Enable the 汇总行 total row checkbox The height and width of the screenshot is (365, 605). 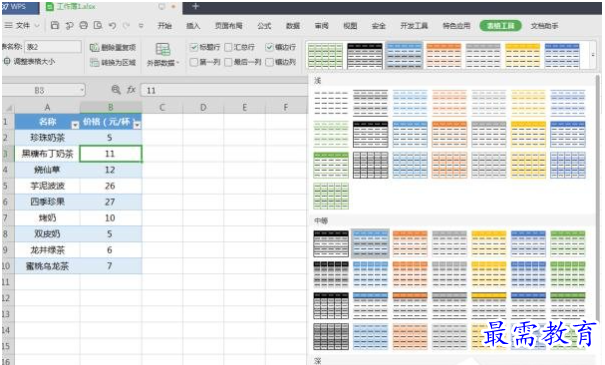click(228, 47)
